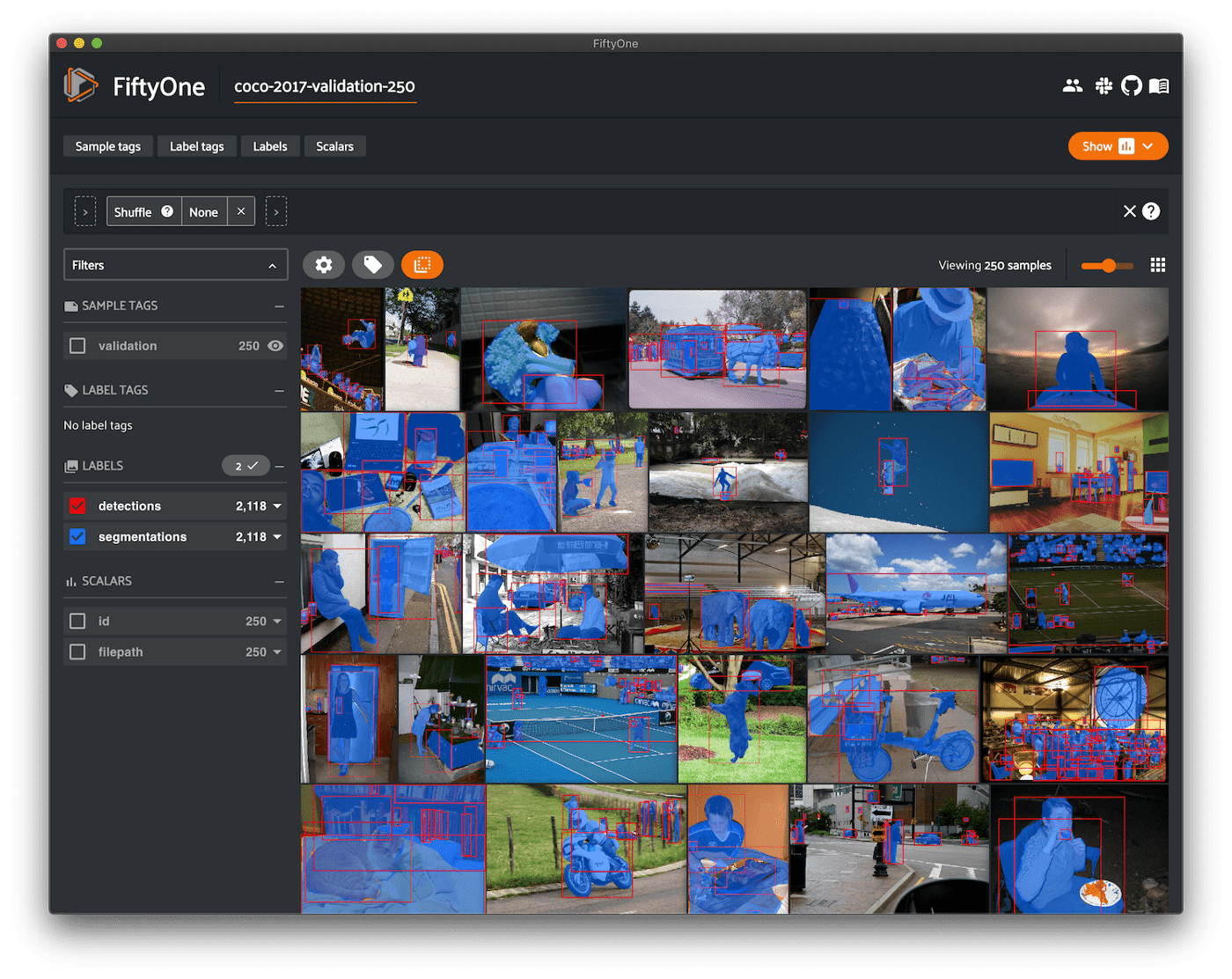Viewport: 1232px width, 979px height.
Task: Open the sunset silhouette thumbnail
Action: click(1078, 349)
